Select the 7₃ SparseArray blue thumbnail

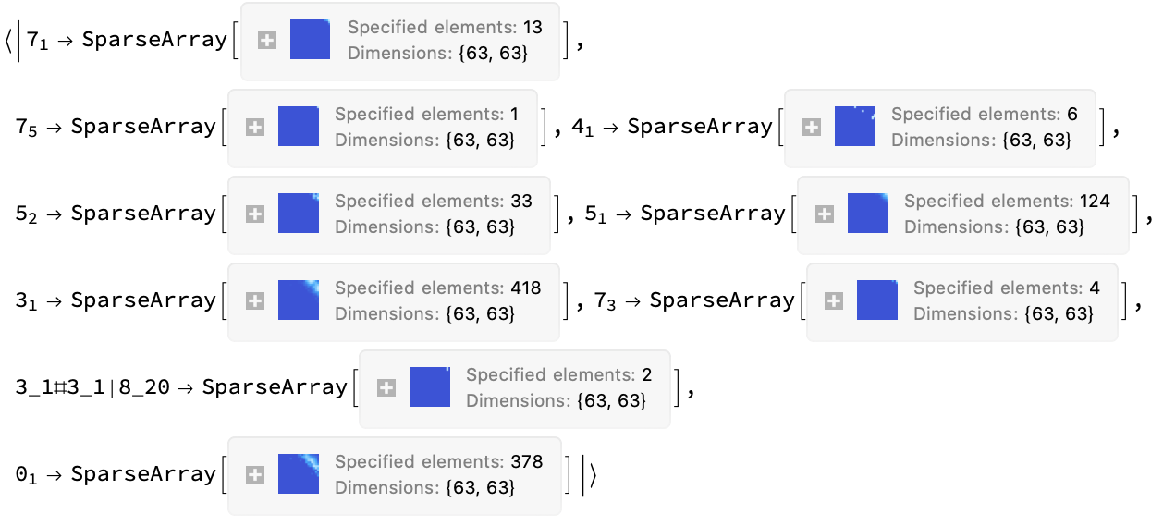[x=877, y=300]
